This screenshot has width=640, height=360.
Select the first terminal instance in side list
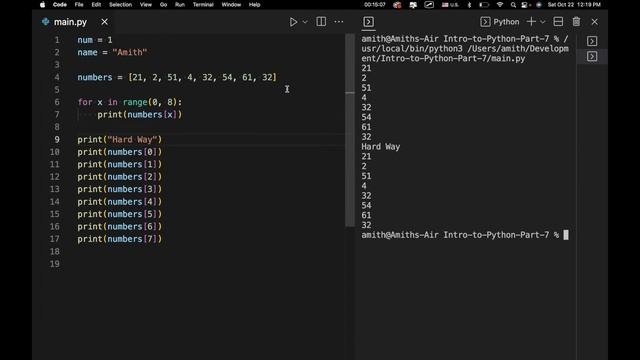tap(592, 41)
